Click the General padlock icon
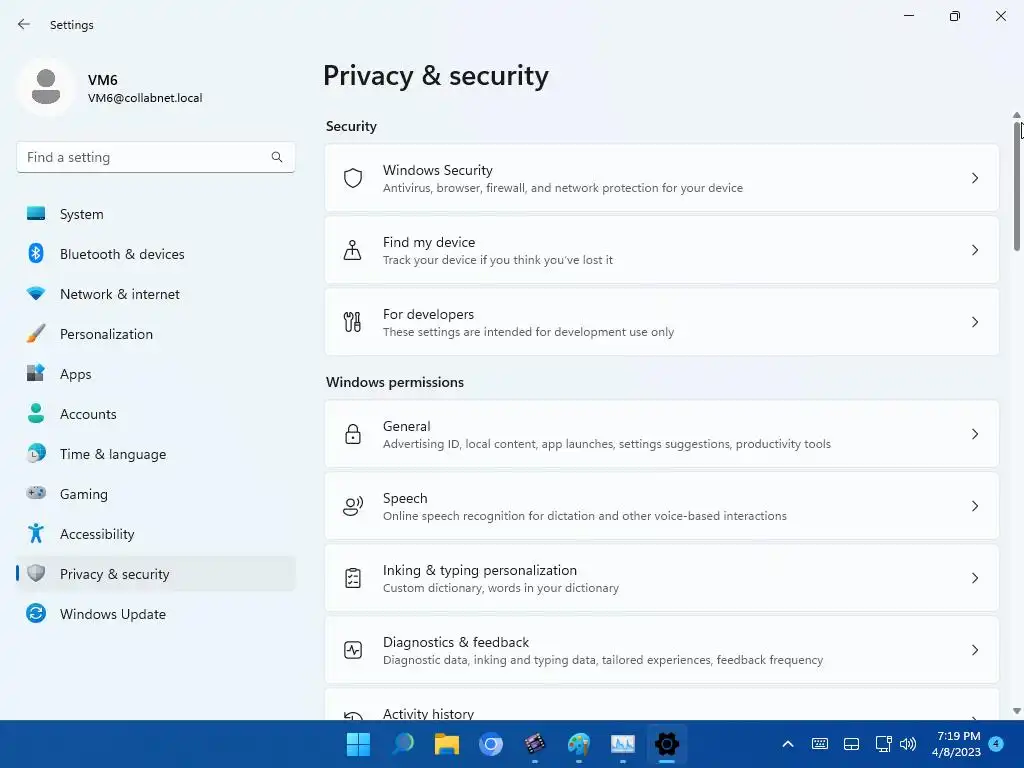This screenshot has width=1024, height=768. tap(353, 434)
